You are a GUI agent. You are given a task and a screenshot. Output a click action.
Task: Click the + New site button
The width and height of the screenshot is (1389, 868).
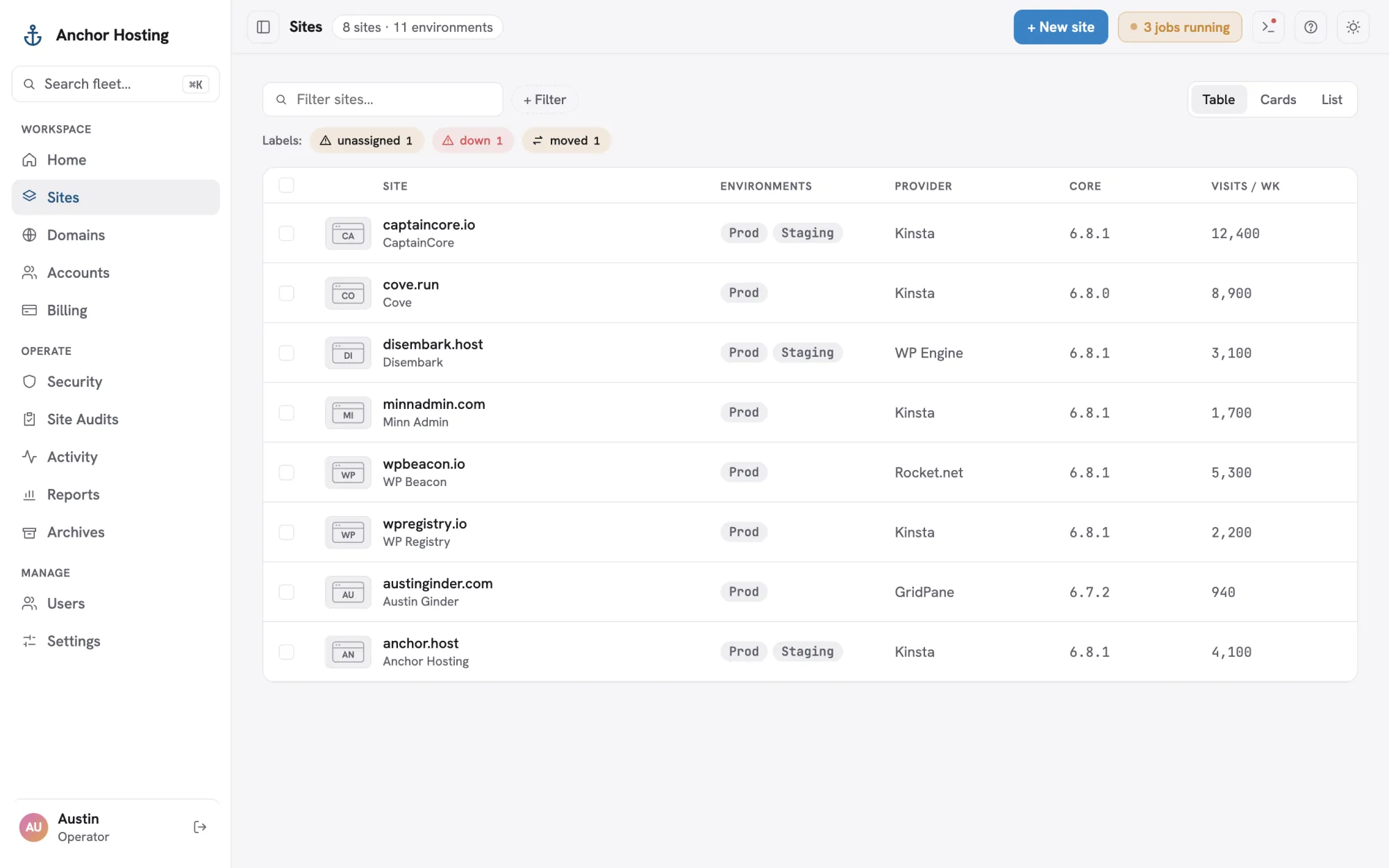[1061, 27]
